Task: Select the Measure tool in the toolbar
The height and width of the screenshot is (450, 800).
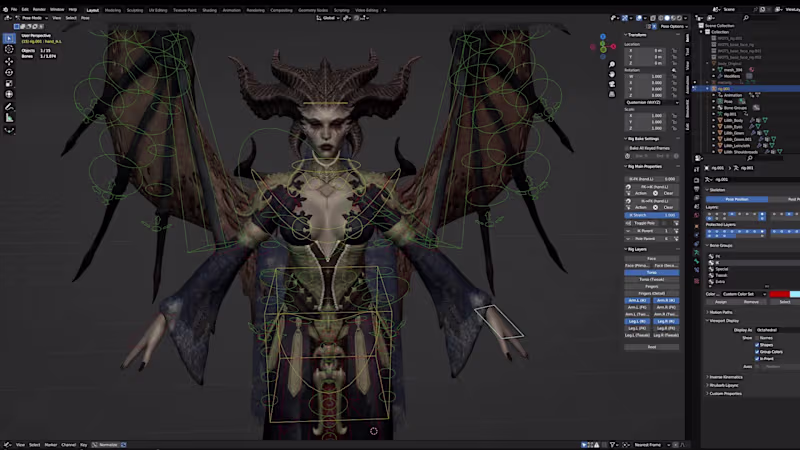Action: 9,117
